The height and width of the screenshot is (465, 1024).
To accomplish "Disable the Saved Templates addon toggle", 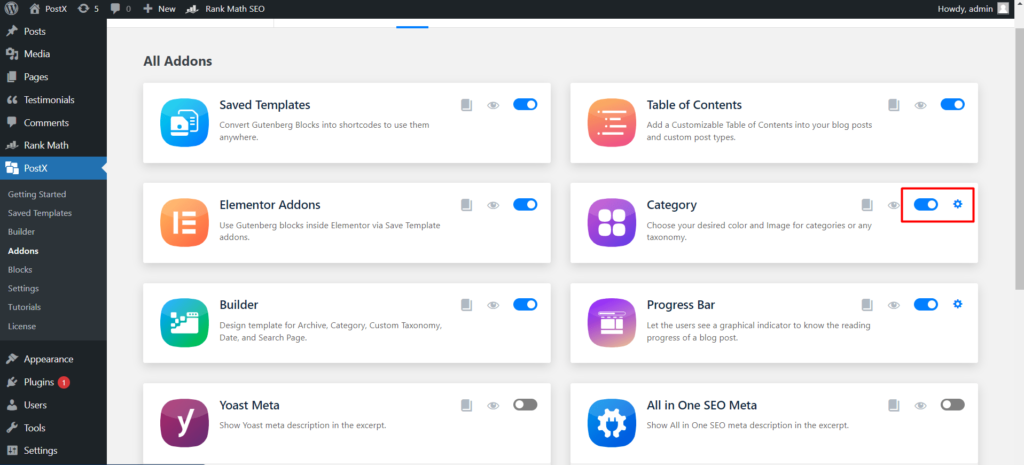I will point(525,104).
